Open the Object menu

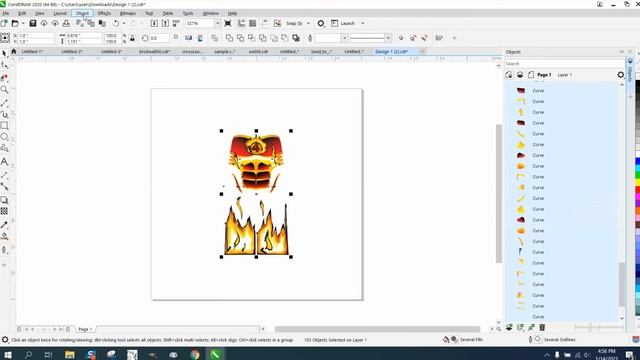[82, 13]
